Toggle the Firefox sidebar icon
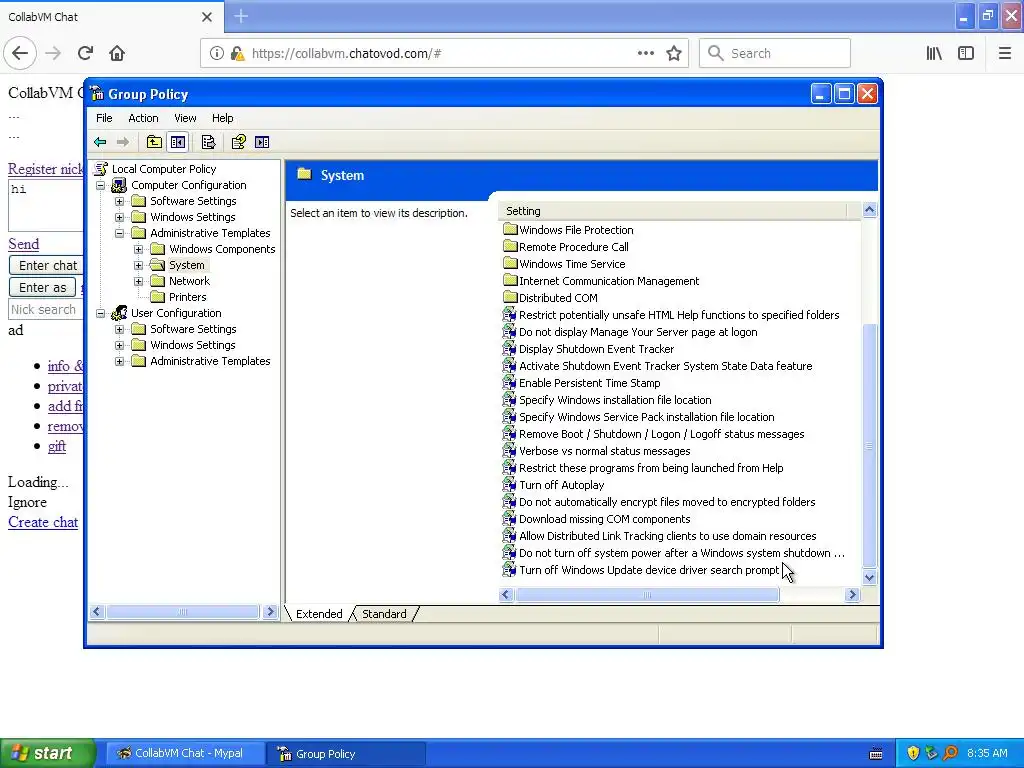The width and height of the screenshot is (1024, 768). coord(966,54)
